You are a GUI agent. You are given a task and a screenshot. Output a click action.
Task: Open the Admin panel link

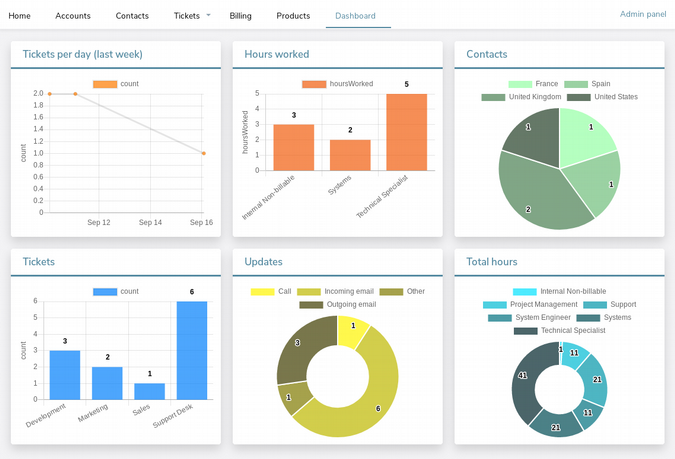(642, 14)
